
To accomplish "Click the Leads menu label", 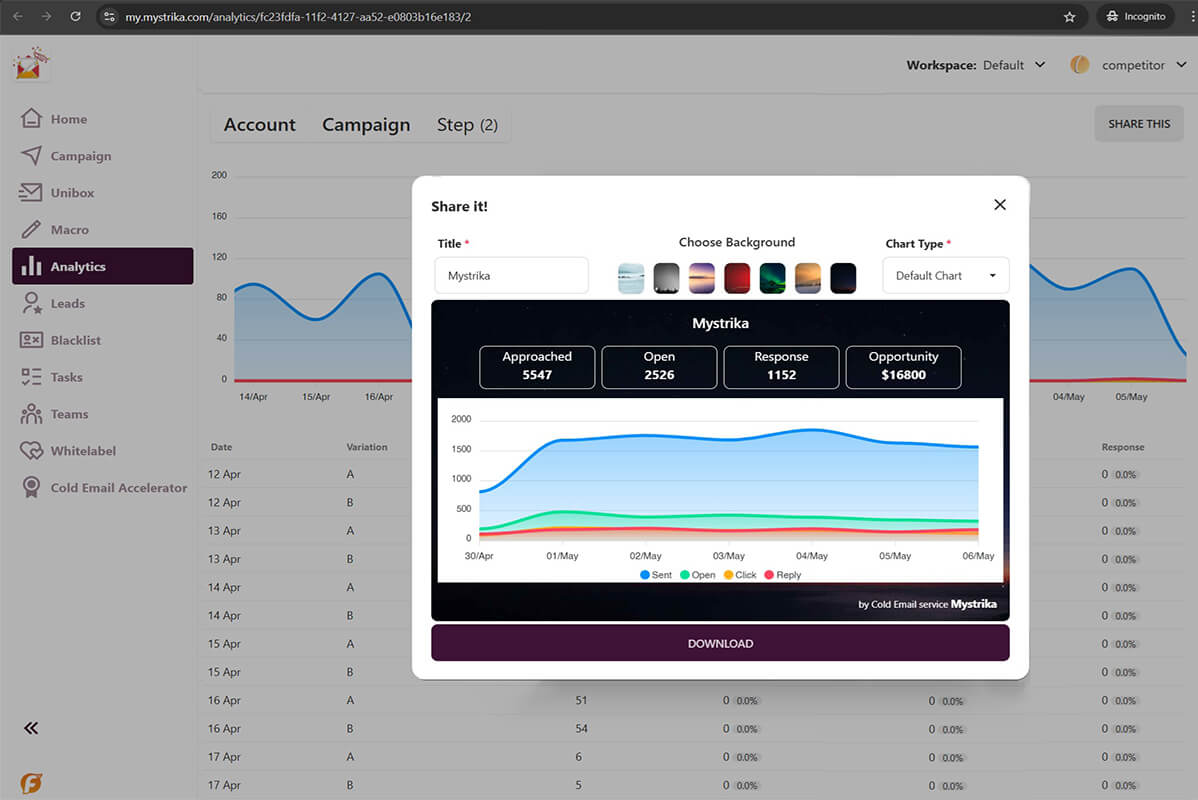I will 68,303.
